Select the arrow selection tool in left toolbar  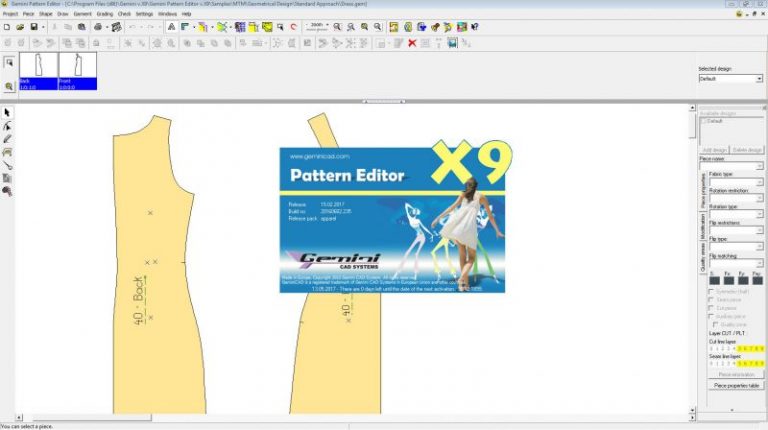click(x=8, y=113)
